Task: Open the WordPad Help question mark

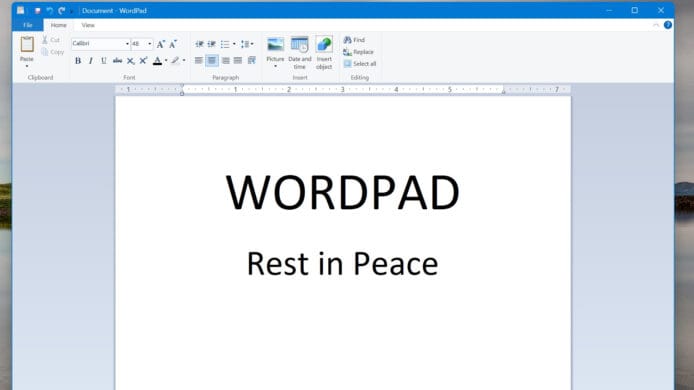Action: (x=668, y=25)
